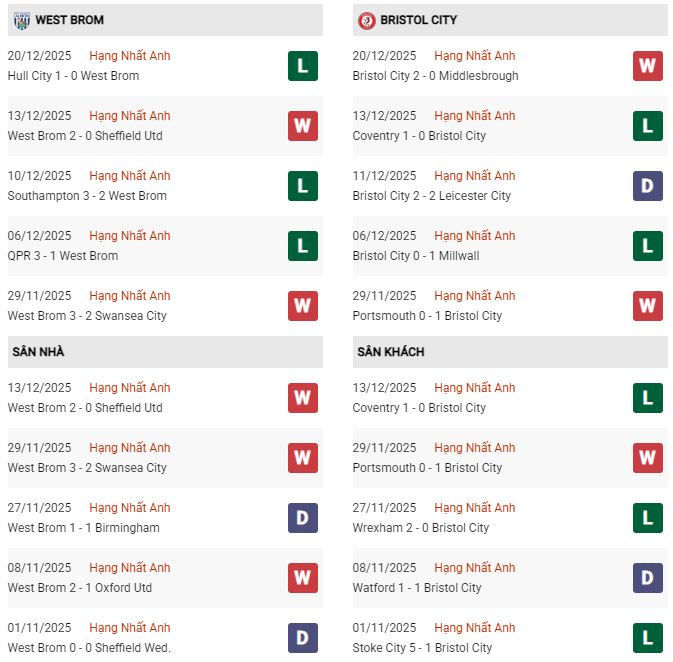Click the West Brom club crest icon
Screen dimensions: 673x662
20,20
